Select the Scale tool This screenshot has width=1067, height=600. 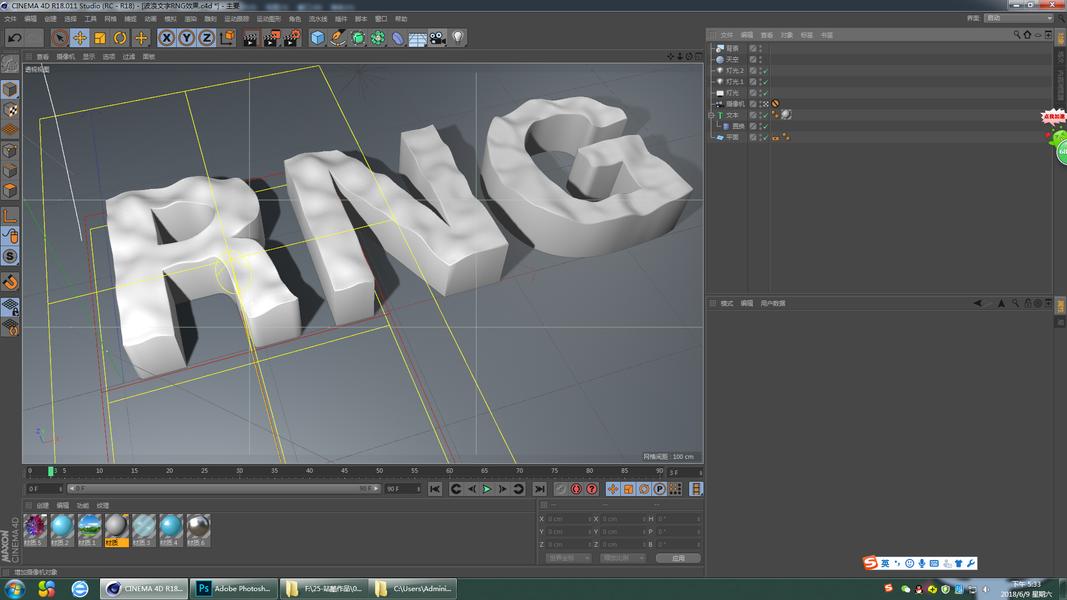coord(100,38)
